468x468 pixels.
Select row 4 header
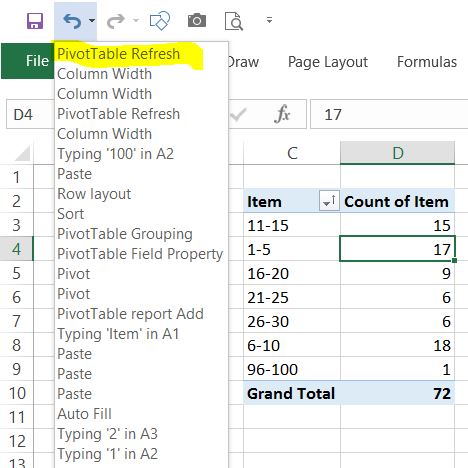[17, 249]
